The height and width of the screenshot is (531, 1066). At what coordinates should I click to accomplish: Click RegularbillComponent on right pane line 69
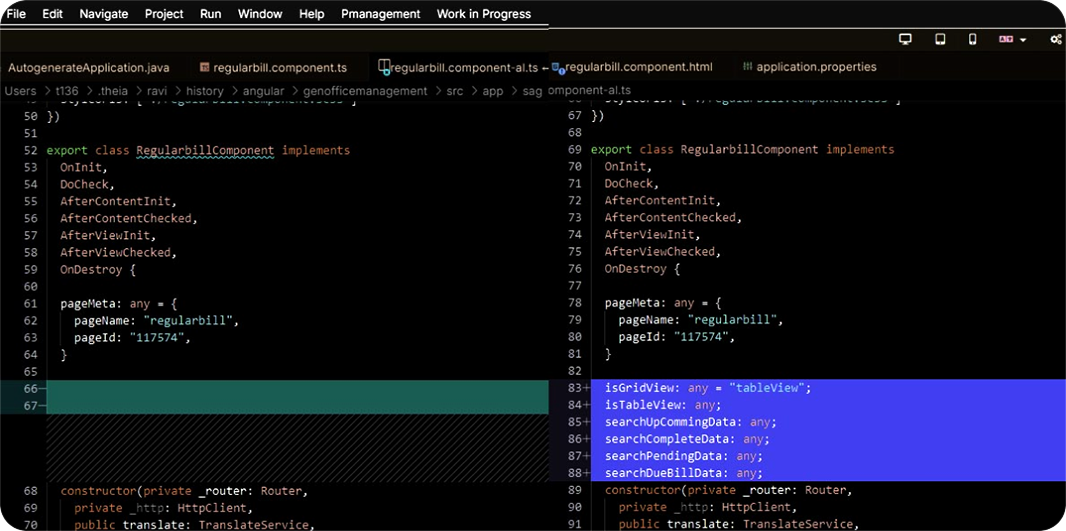[749, 150]
